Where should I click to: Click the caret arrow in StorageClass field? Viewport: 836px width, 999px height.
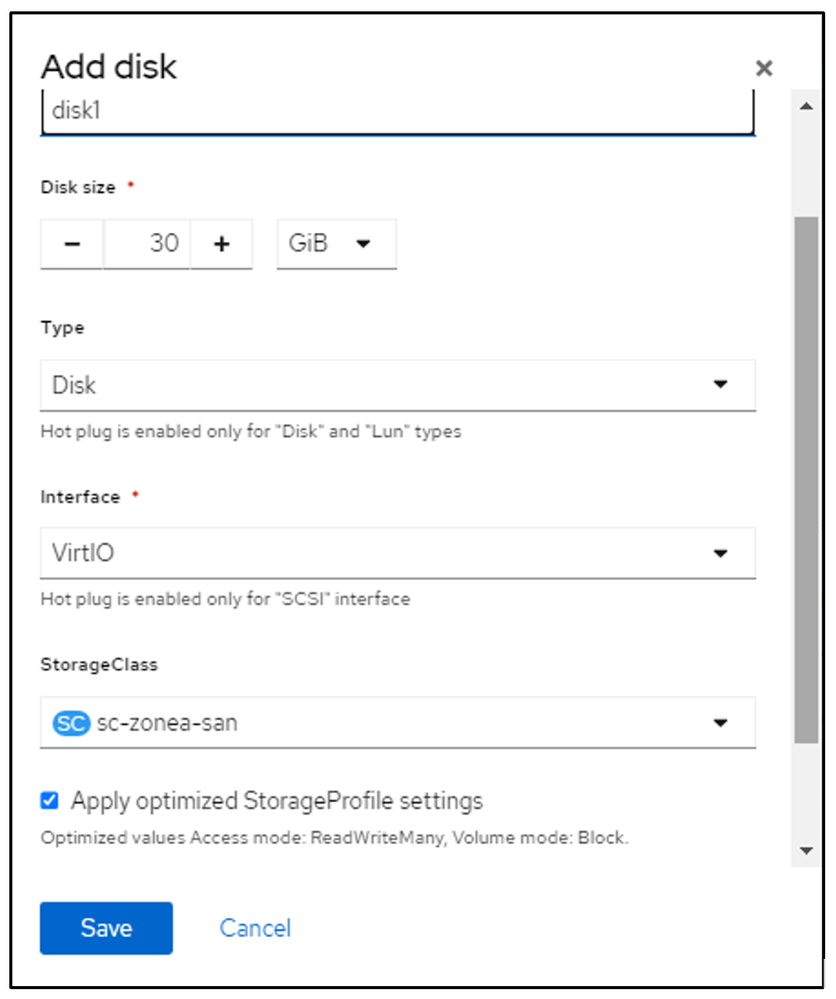(x=720, y=723)
